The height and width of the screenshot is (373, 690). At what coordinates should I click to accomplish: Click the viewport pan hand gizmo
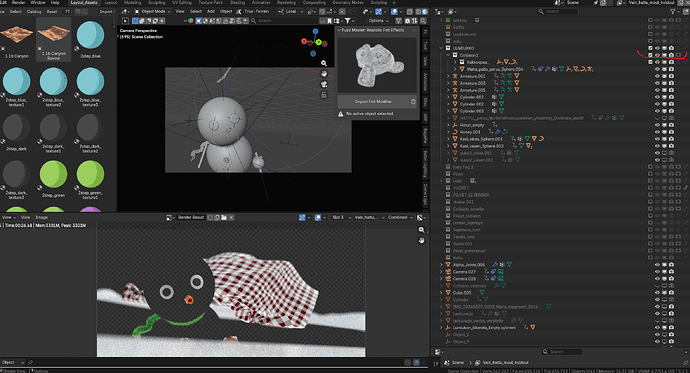(x=324, y=74)
